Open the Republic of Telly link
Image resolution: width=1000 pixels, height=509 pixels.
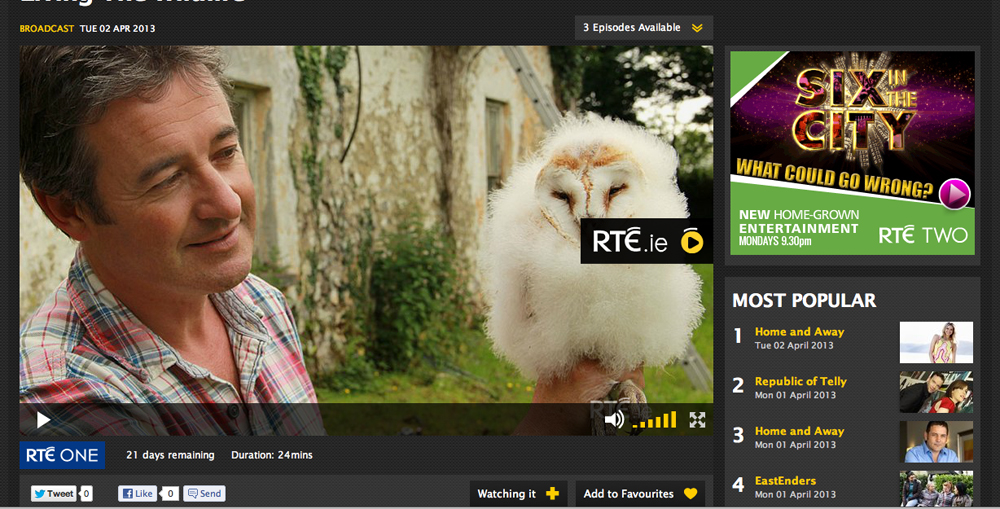800,381
